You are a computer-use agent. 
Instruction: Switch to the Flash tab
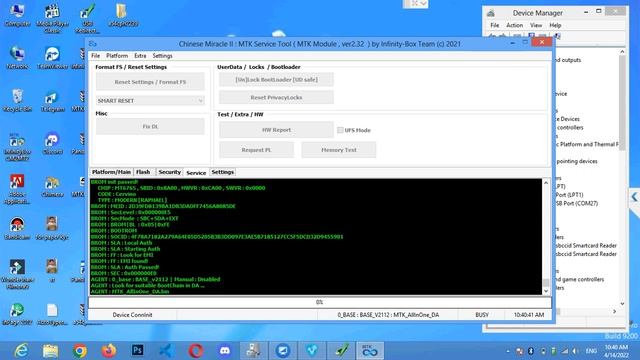tap(143, 172)
